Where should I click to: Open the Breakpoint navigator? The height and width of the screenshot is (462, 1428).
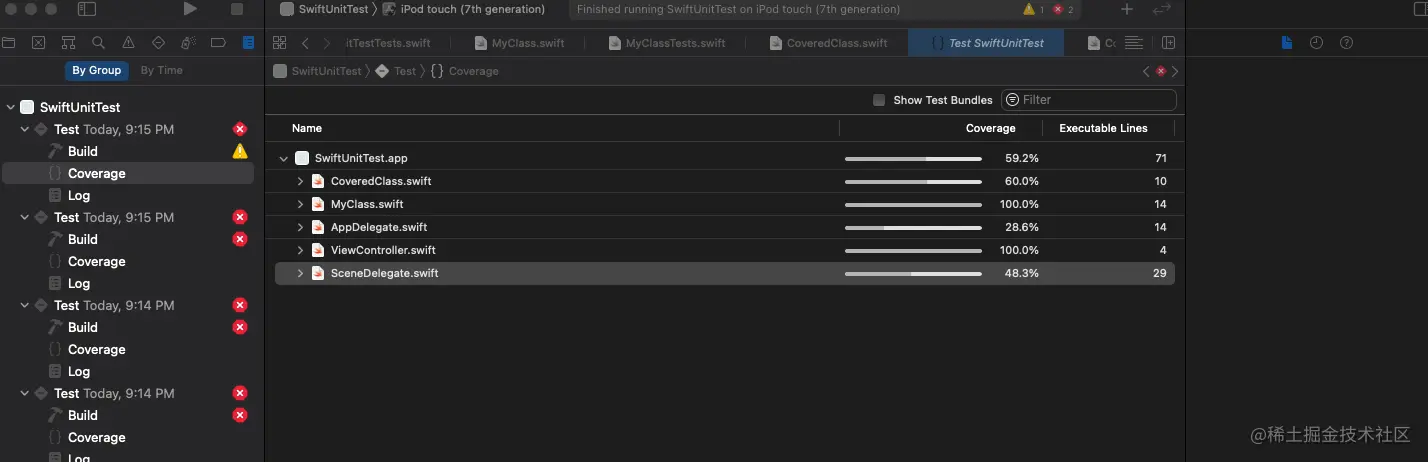click(x=218, y=43)
